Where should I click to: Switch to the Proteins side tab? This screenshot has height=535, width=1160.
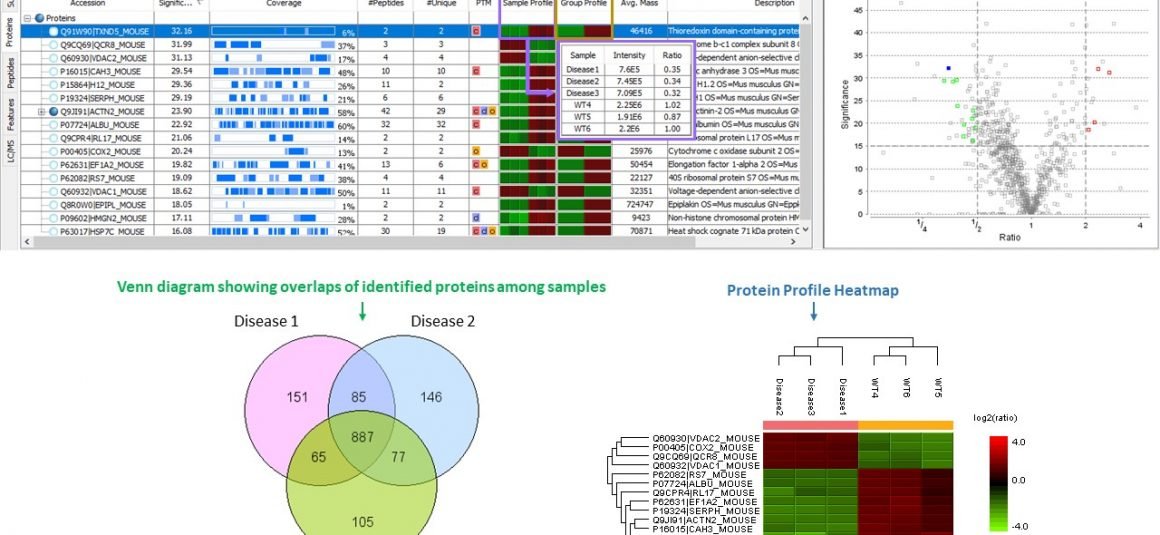(11, 33)
